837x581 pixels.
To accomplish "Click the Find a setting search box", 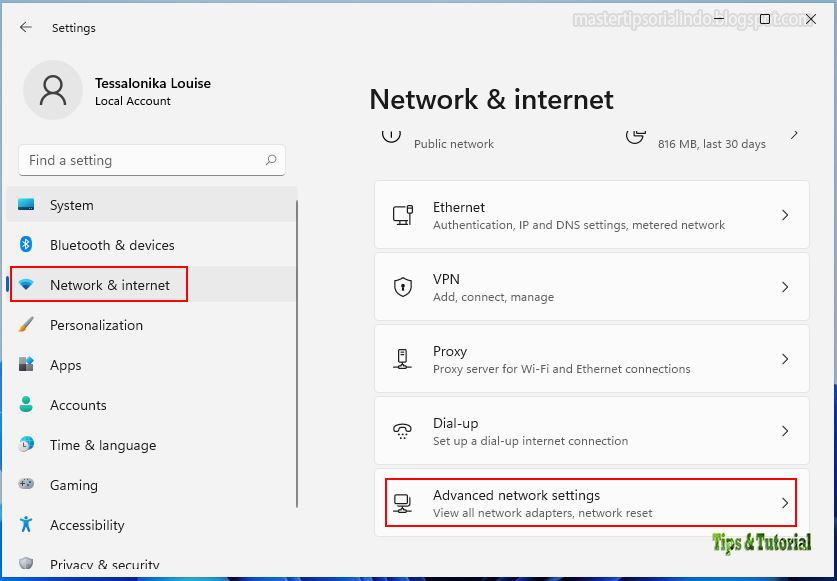I will click(152, 160).
